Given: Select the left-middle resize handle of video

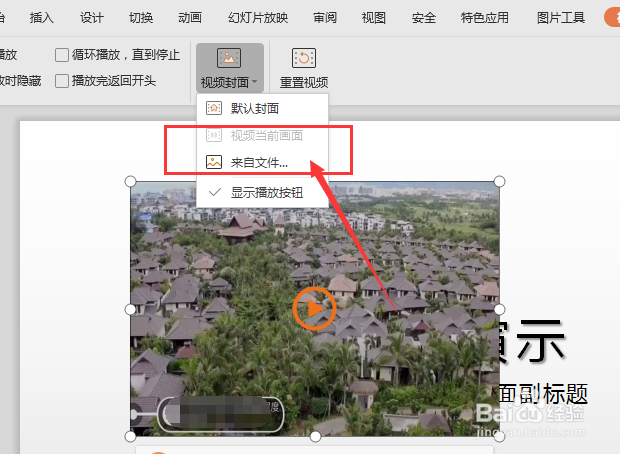Looking at the screenshot, I should tap(130, 309).
